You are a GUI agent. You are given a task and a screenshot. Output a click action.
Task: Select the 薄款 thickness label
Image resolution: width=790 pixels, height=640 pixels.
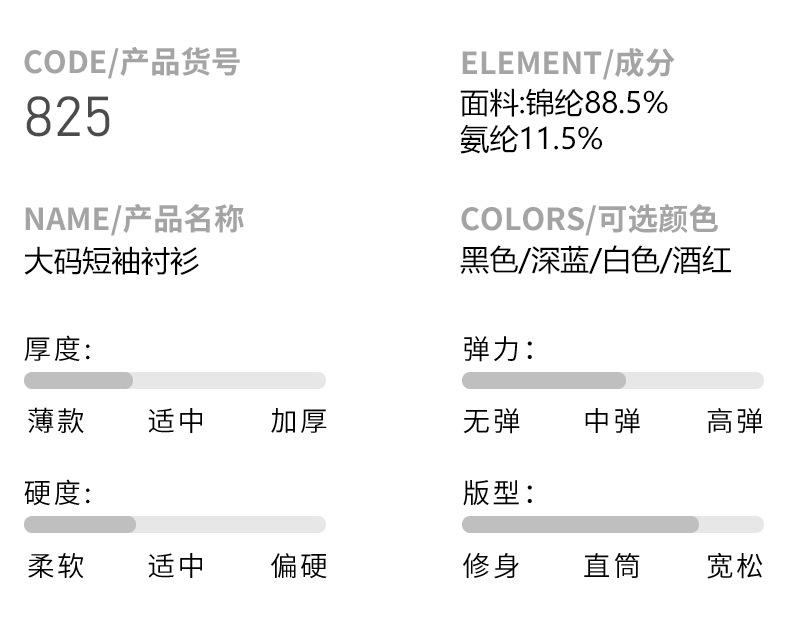pos(56,421)
